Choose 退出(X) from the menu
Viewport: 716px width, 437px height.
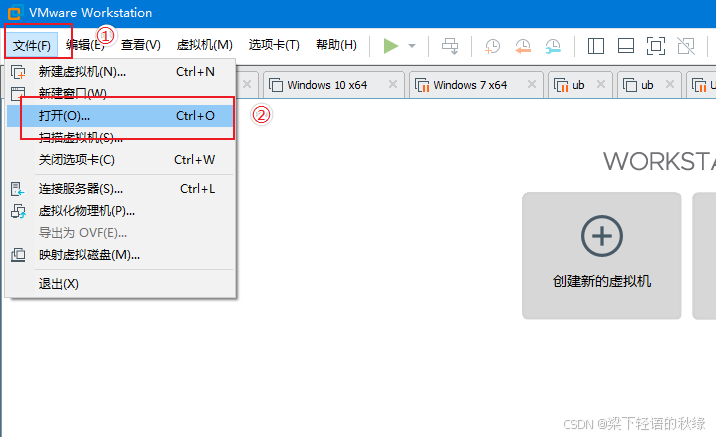click(121, 284)
